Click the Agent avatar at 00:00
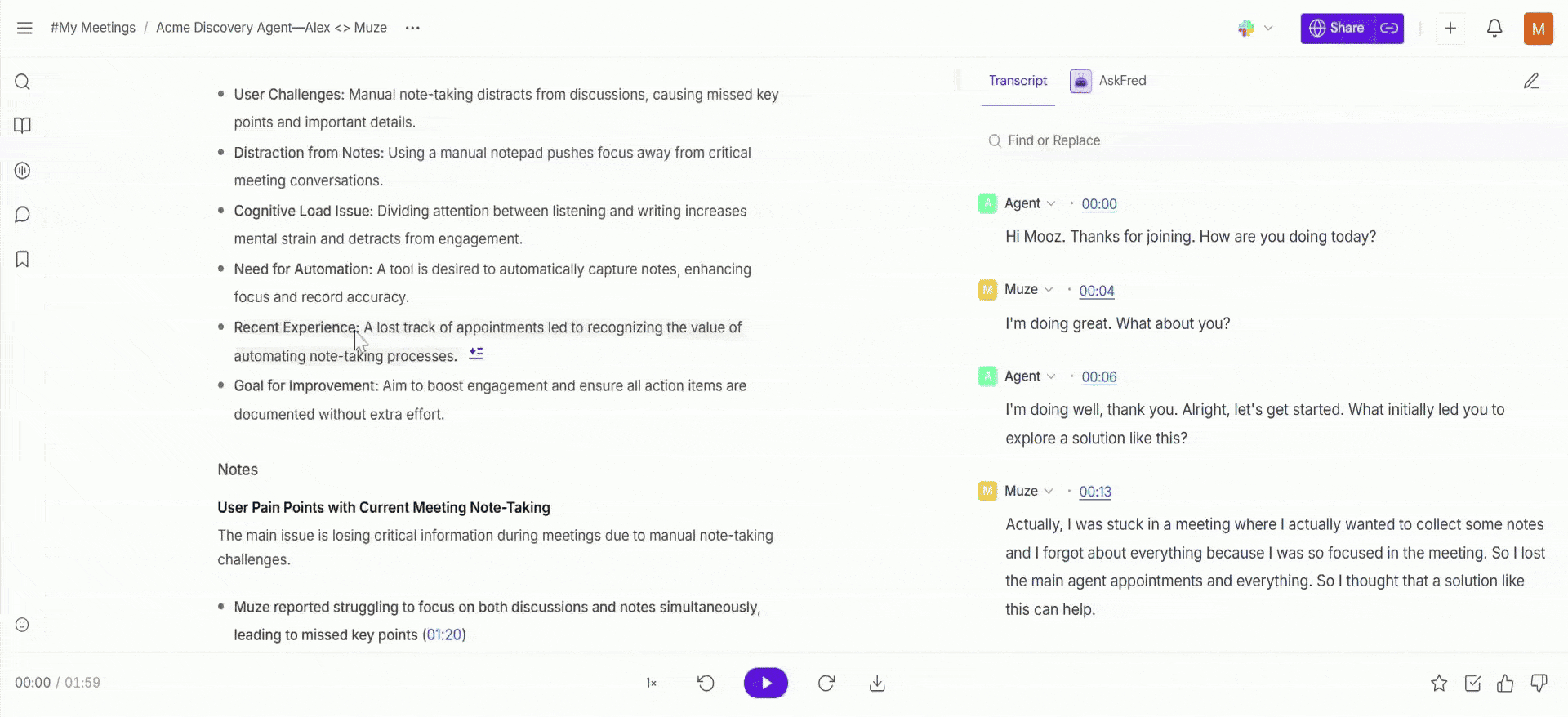Viewport: 1568px width, 717px height. tap(987, 203)
